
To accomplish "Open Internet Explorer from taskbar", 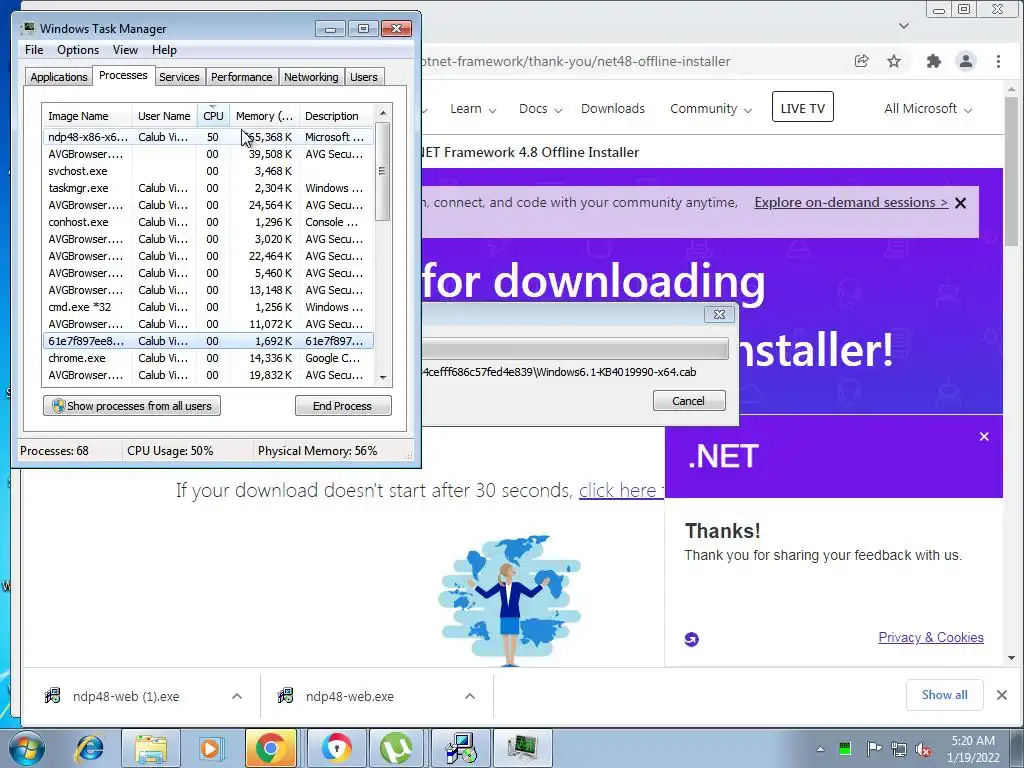I will click(x=89, y=748).
